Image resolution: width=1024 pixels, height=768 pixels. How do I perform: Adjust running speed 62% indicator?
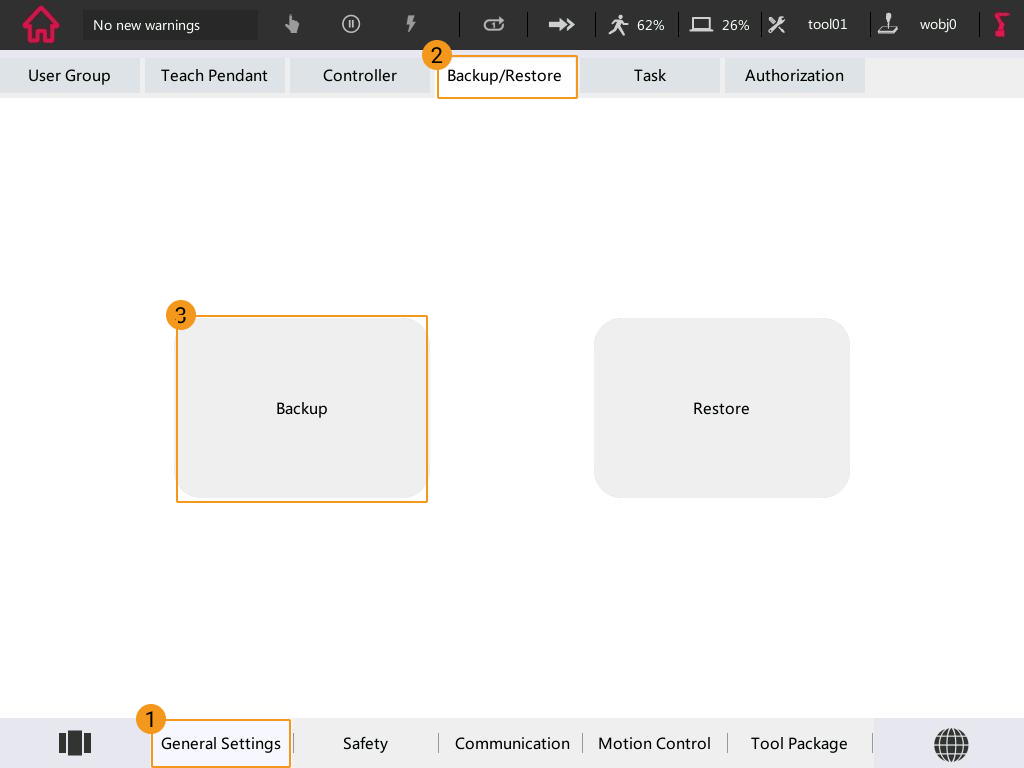tap(637, 25)
